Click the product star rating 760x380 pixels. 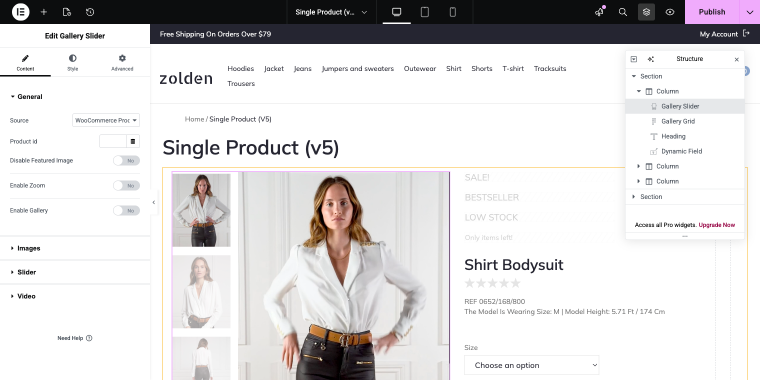[x=492, y=283]
